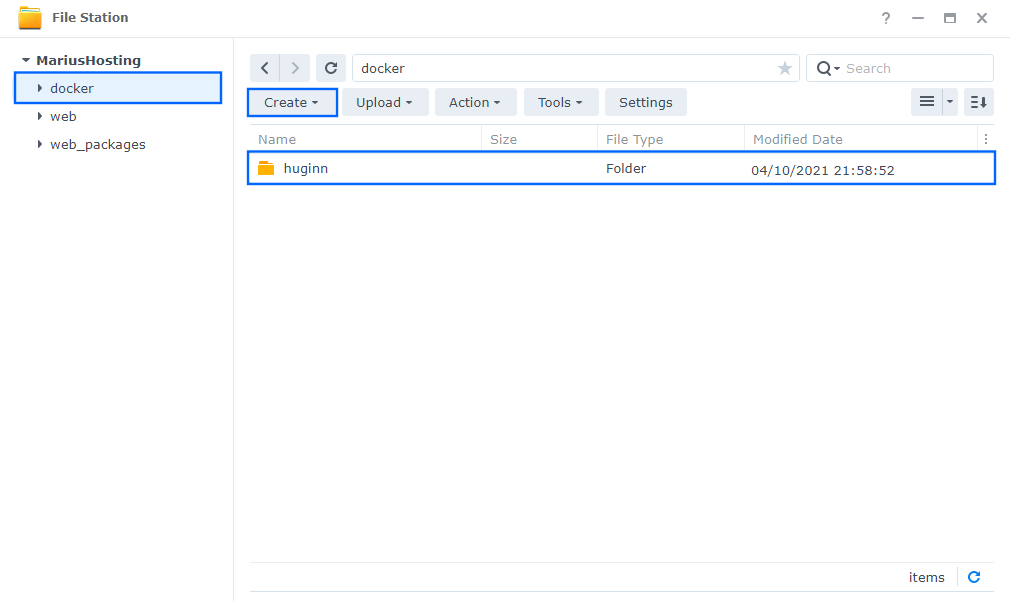
Task: Expand the docker folder tree arrow
Action: pyautogui.click(x=40, y=88)
